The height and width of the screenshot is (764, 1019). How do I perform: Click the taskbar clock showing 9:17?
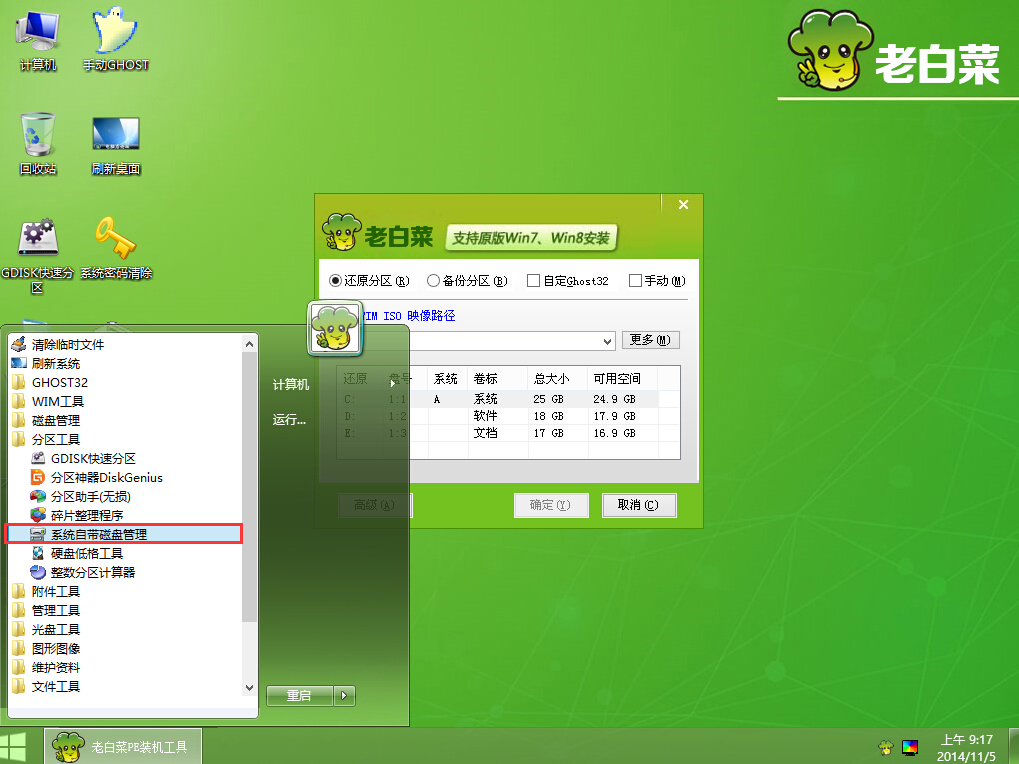tap(968, 748)
